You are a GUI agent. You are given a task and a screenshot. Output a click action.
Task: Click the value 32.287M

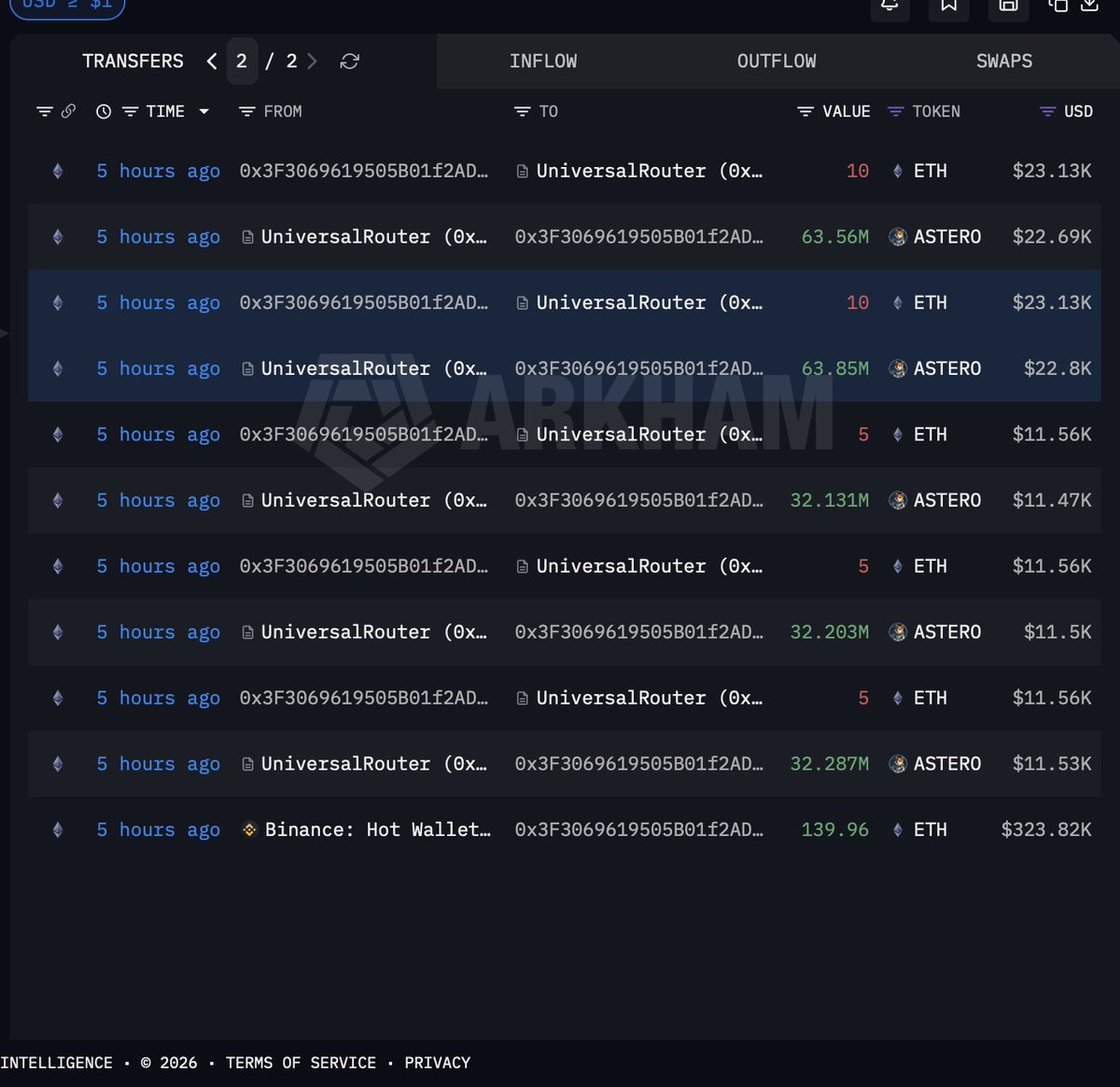(830, 764)
